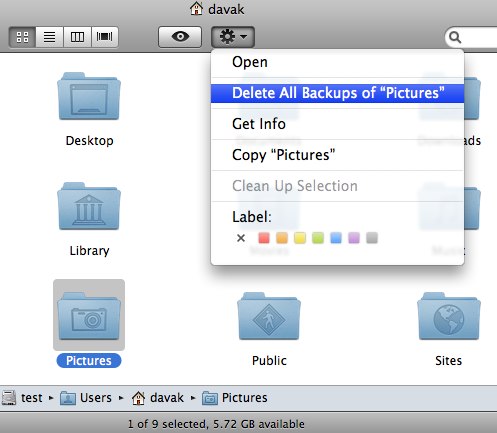Viewport: 497px width, 433px height.
Task: Click the Public folder name label
Action: point(269,361)
